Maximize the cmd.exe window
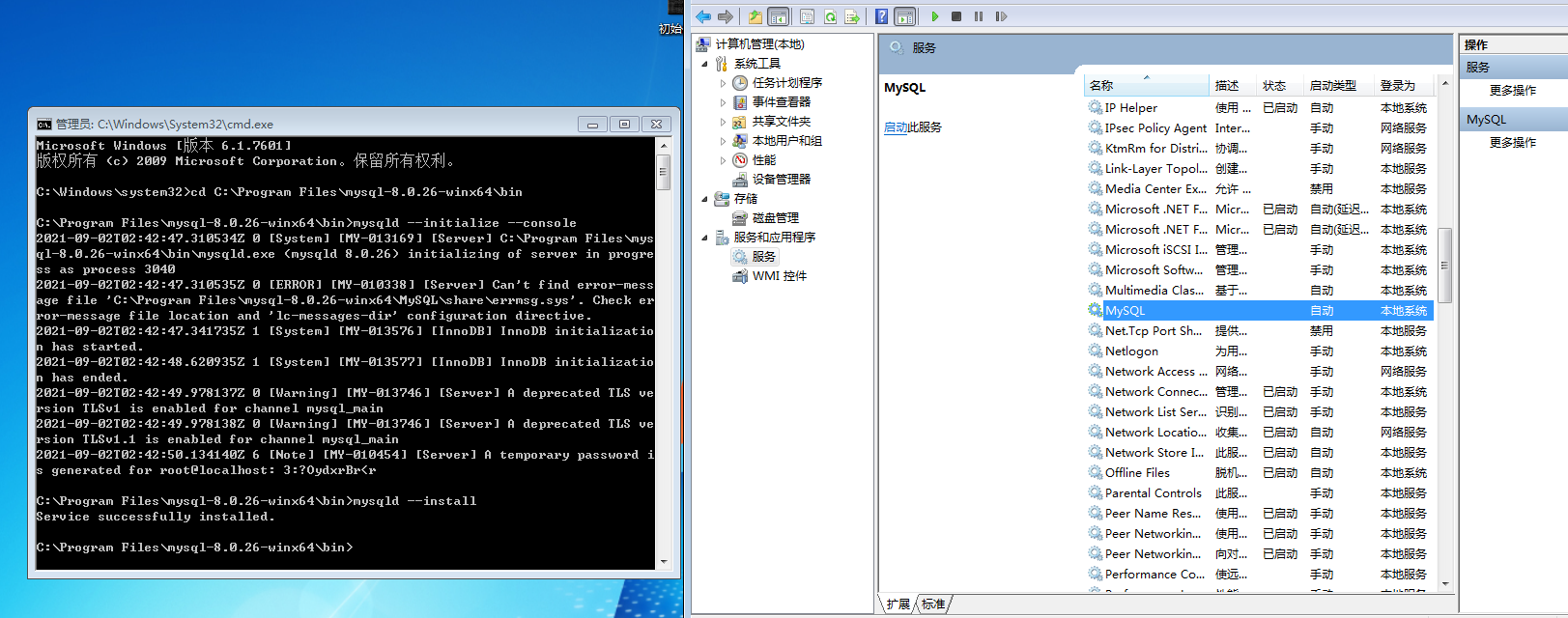The width and height of the screenshot is (1568, 618). (624, 124)
